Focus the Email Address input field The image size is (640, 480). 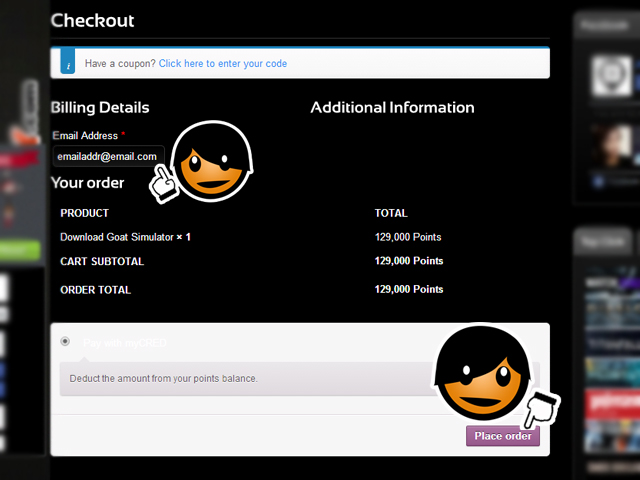click(x=107, y=156)
